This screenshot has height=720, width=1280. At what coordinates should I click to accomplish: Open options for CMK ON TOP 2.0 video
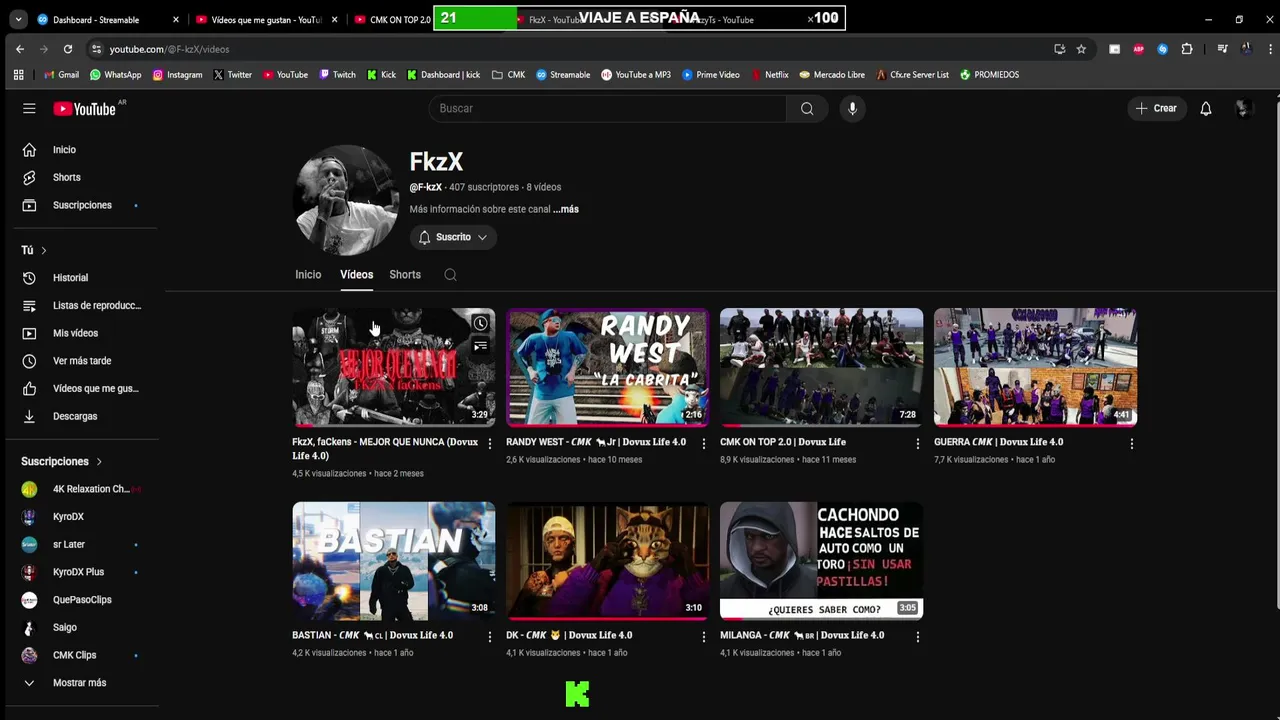point(917,443)
